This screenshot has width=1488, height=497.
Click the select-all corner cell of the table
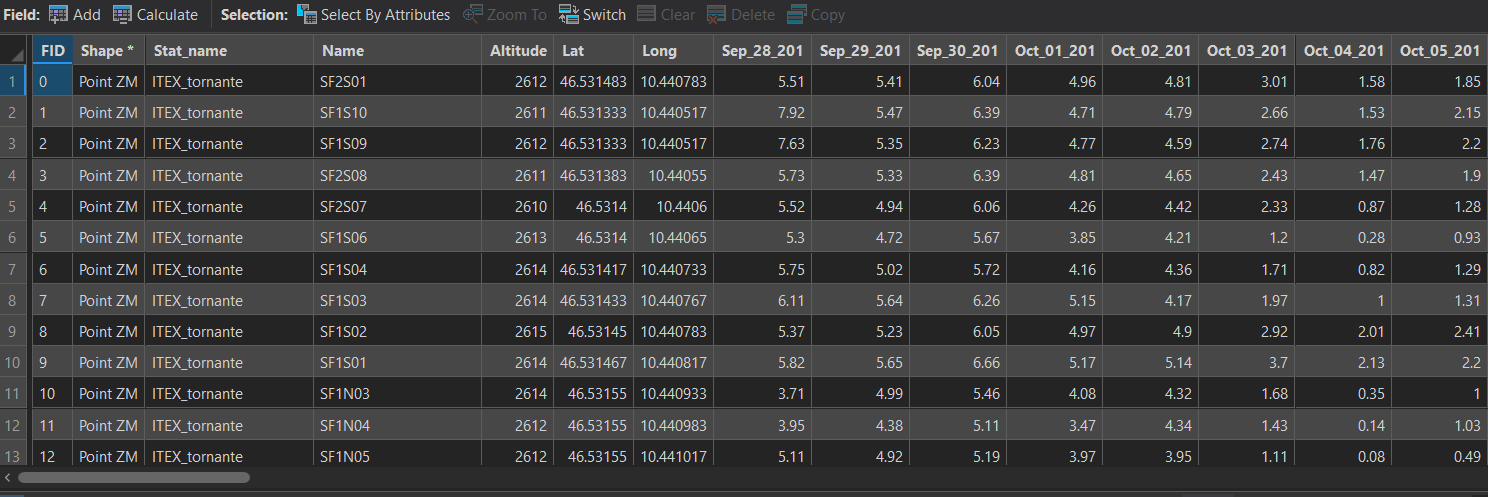(15, 50)
